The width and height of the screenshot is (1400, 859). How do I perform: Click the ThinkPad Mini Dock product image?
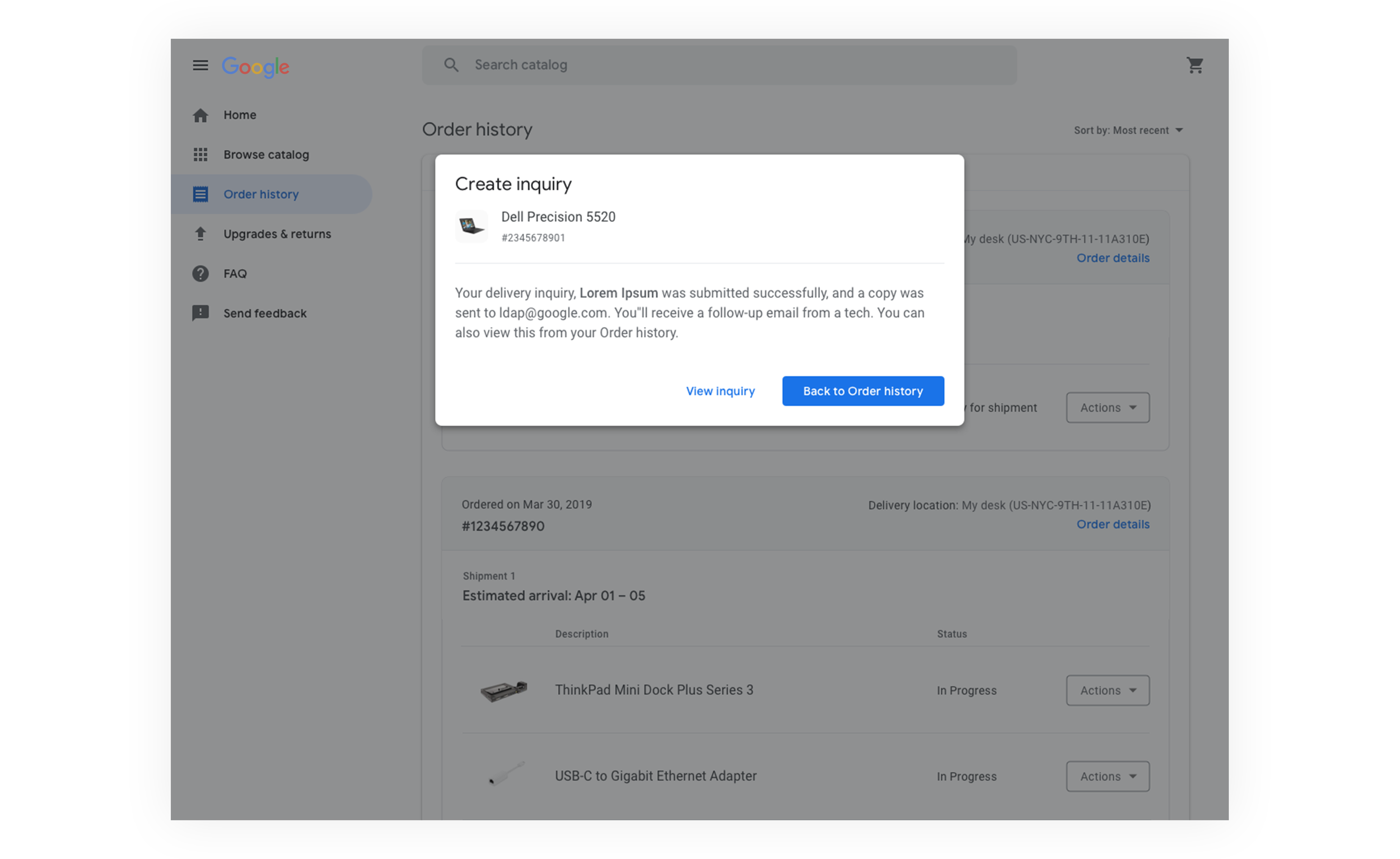(503, 690)
